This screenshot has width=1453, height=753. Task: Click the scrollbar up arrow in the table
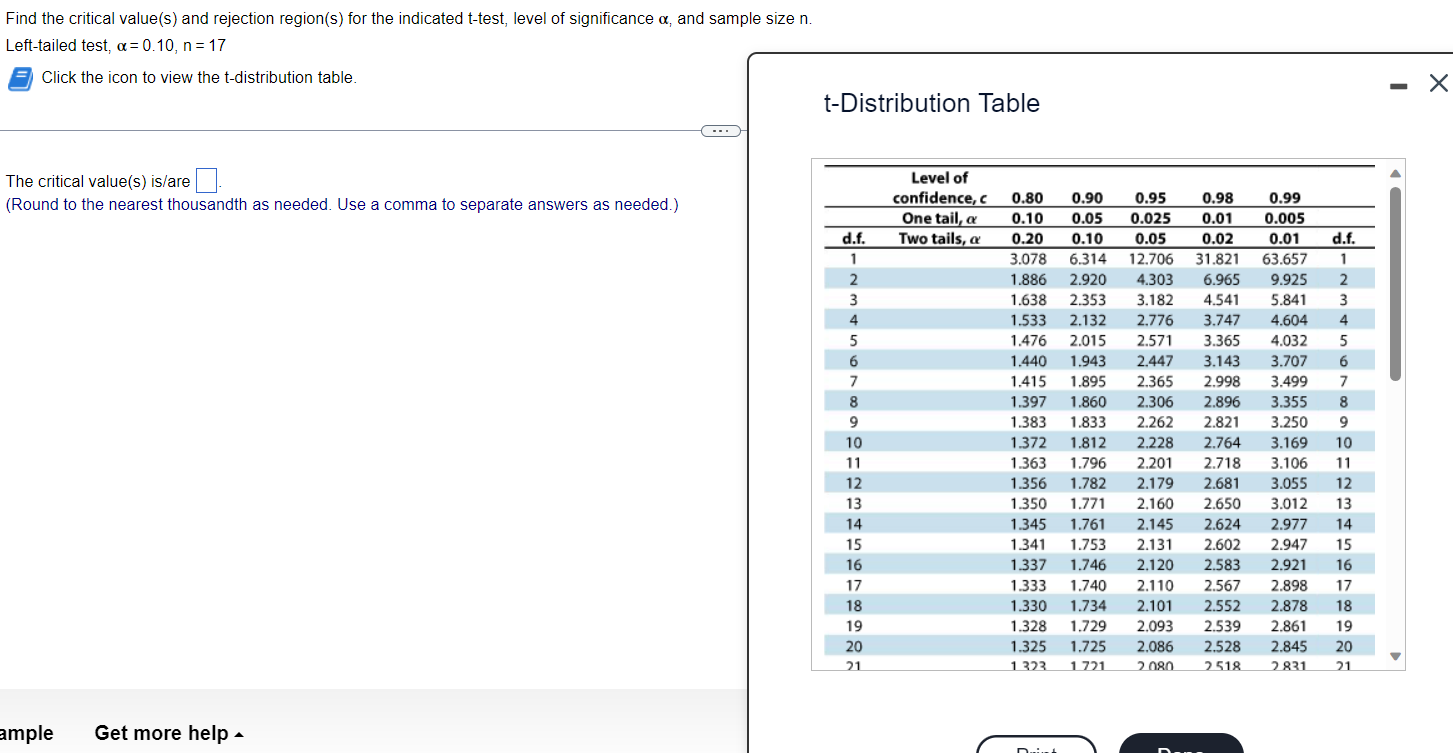coord(1395,172)
